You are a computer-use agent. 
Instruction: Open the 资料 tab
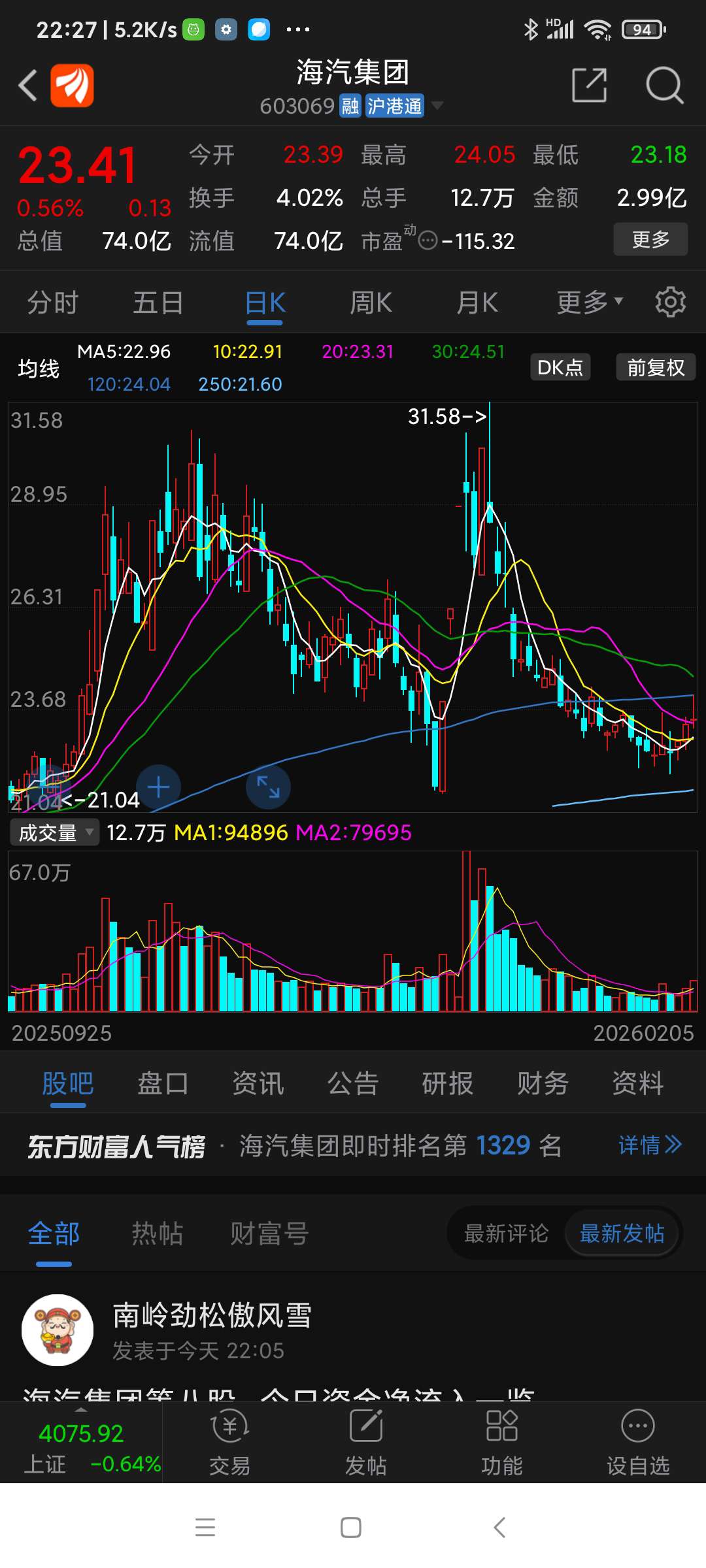coord(638,1083)
